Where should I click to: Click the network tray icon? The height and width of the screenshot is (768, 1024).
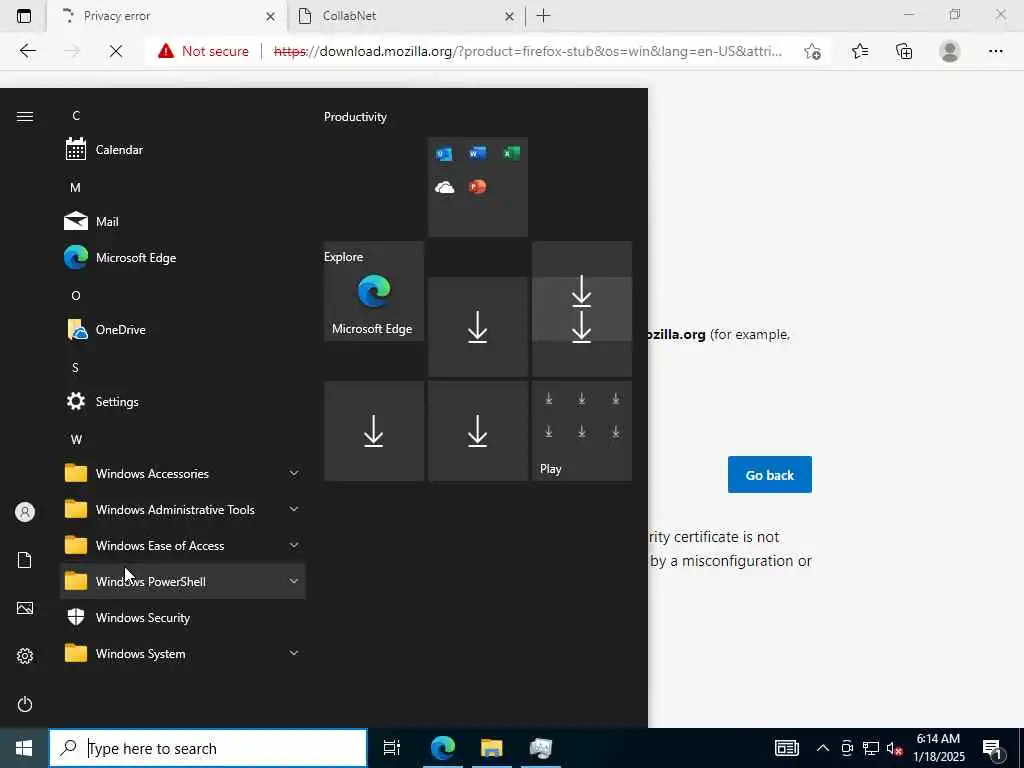click(x=871, y=748)
